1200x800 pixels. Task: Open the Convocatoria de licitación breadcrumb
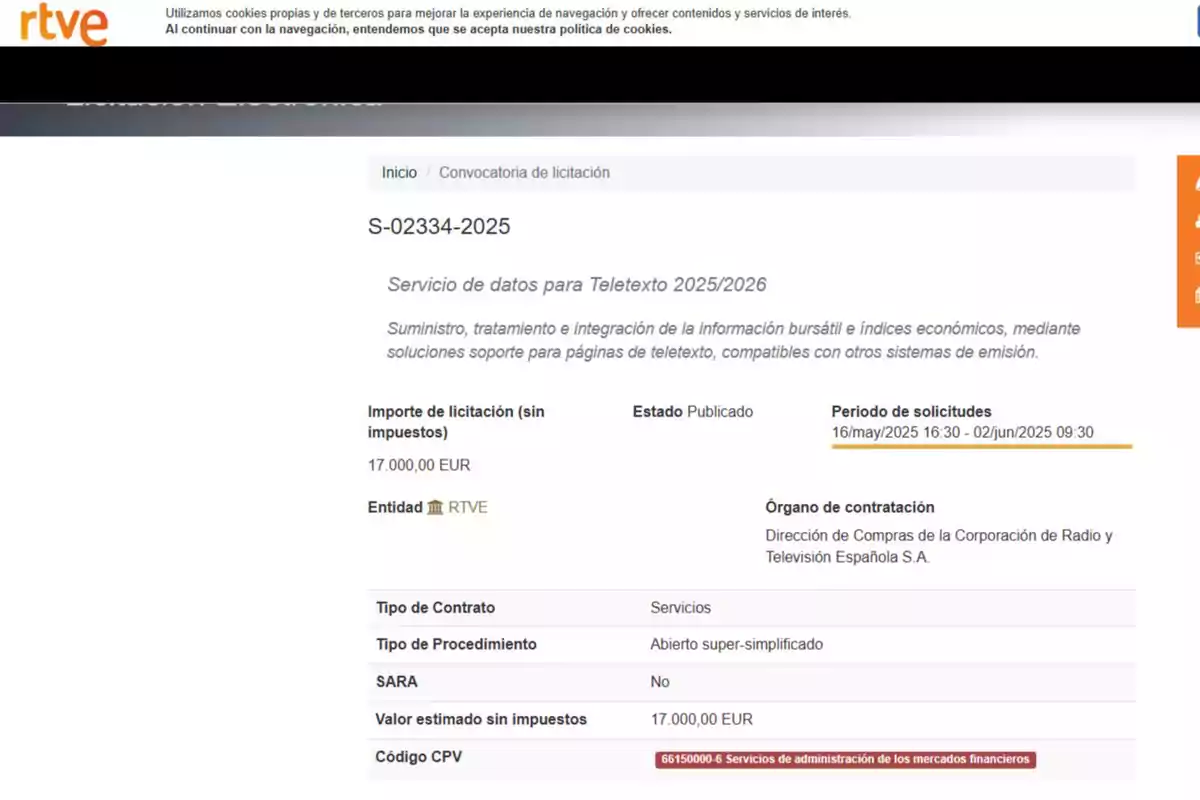(524, 172)
